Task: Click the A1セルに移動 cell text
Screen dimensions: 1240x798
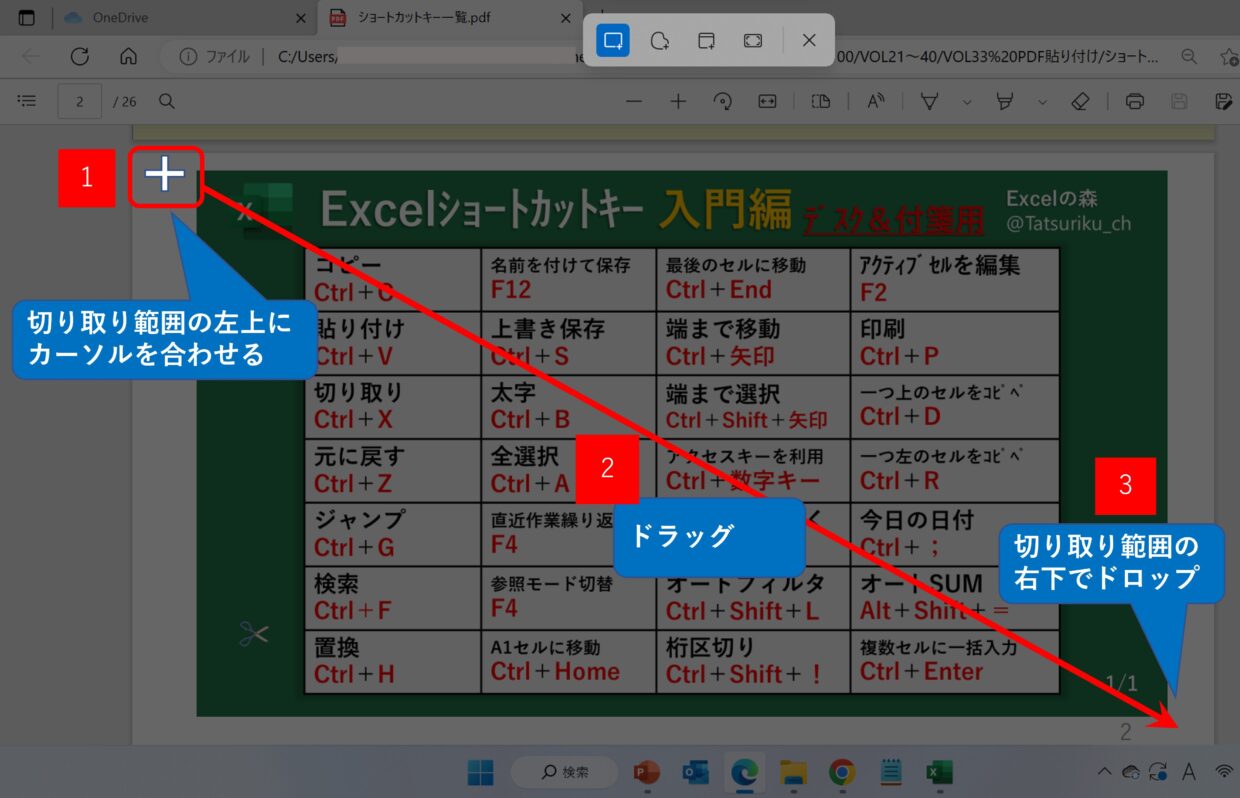Action: (x=546, y=648)
